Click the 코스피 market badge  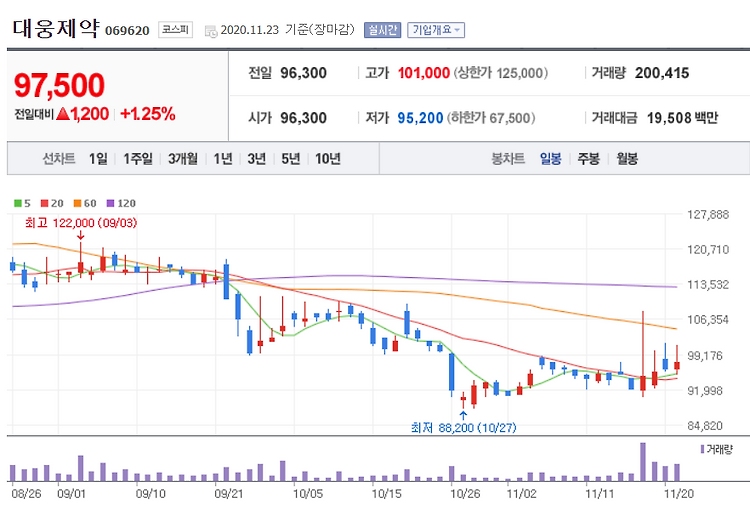coord(176,30)
